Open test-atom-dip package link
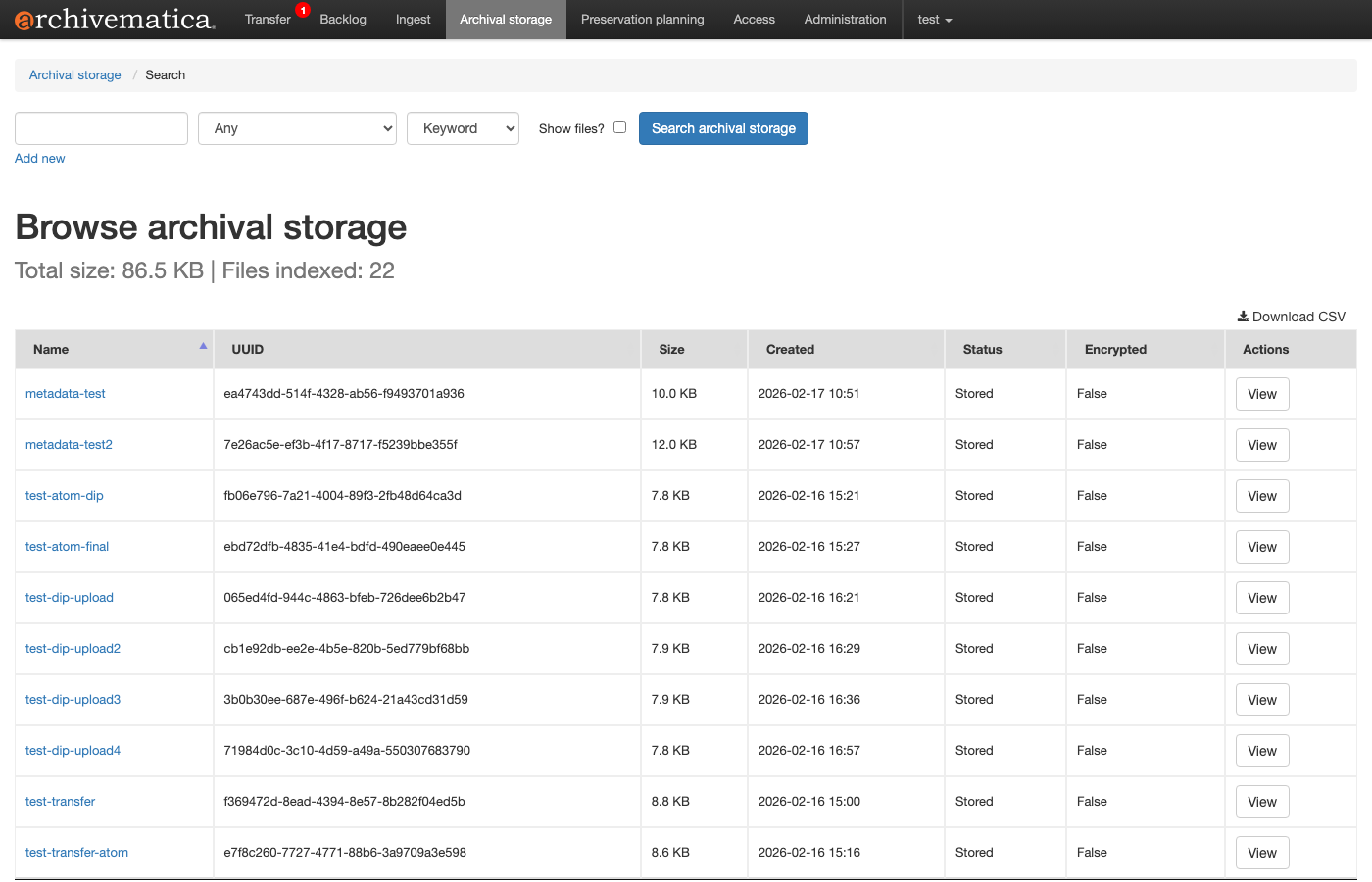Viewport: 1372px width, 882px height. tap(65, 496)
